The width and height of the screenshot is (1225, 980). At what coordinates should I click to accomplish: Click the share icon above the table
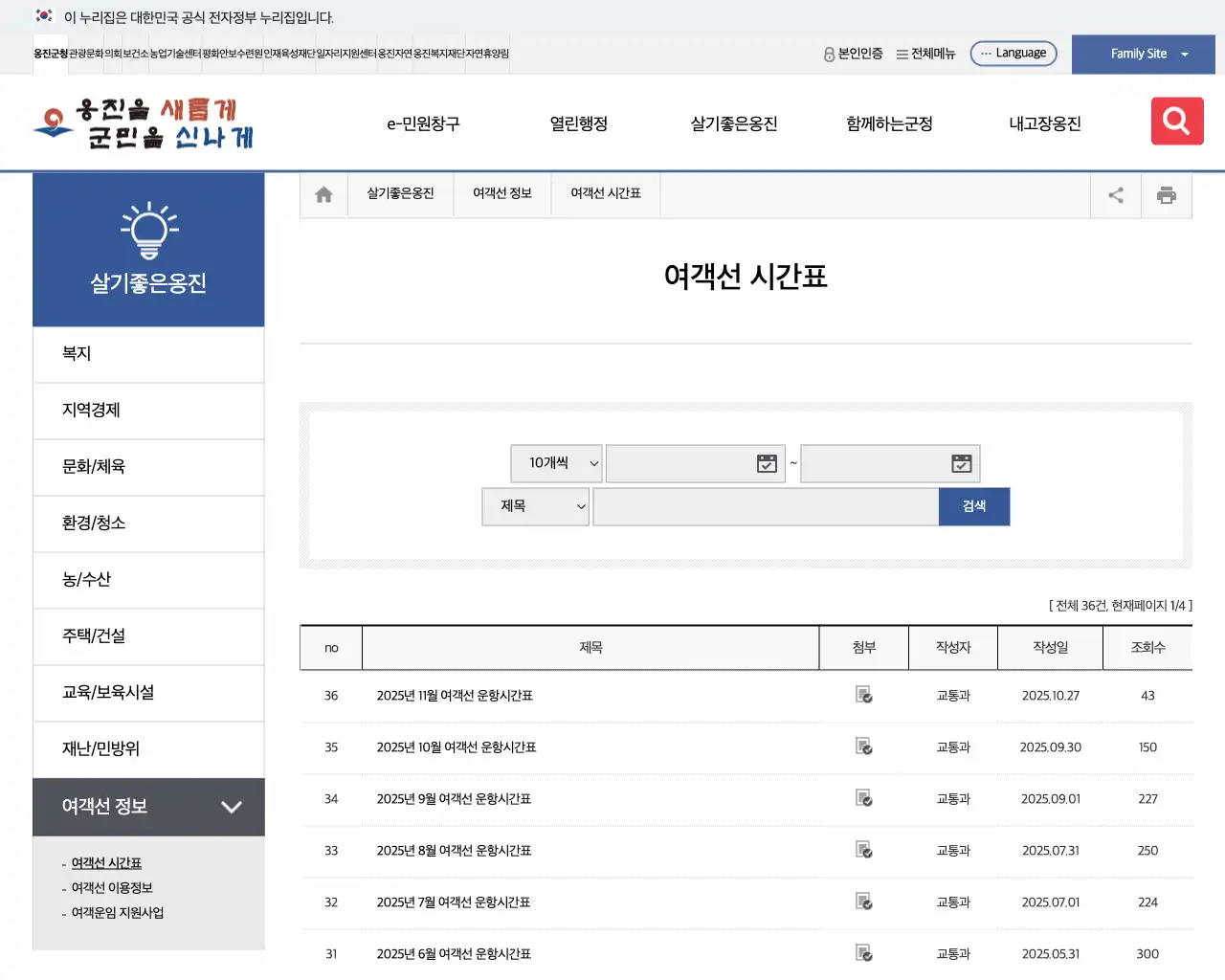click(1115, 194)
